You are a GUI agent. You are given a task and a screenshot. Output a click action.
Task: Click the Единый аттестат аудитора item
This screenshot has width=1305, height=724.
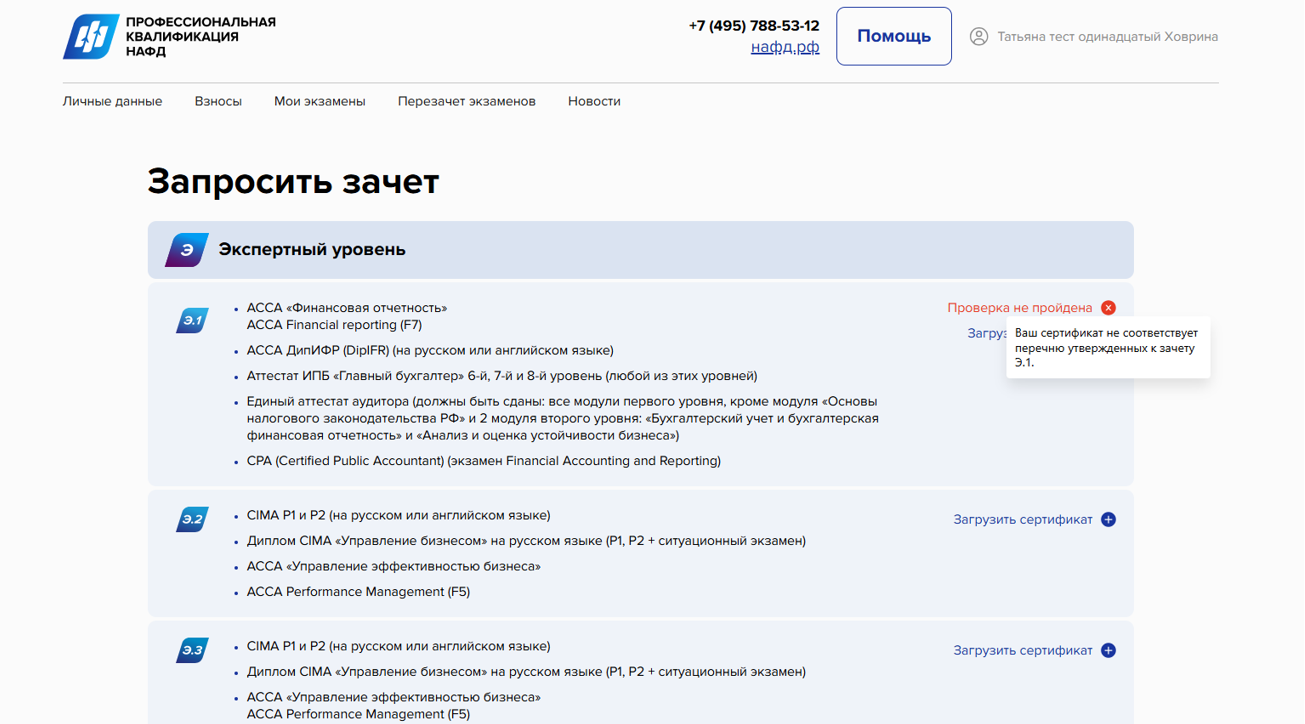coord(563,419)
